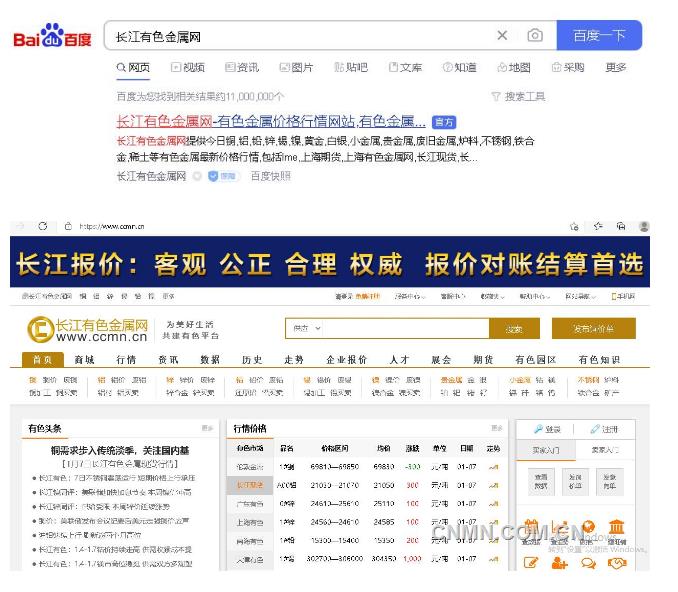Viewport: 678px width, 592px height.
Task: Open the 商城 navigation item
Action: tap(84, 360)
